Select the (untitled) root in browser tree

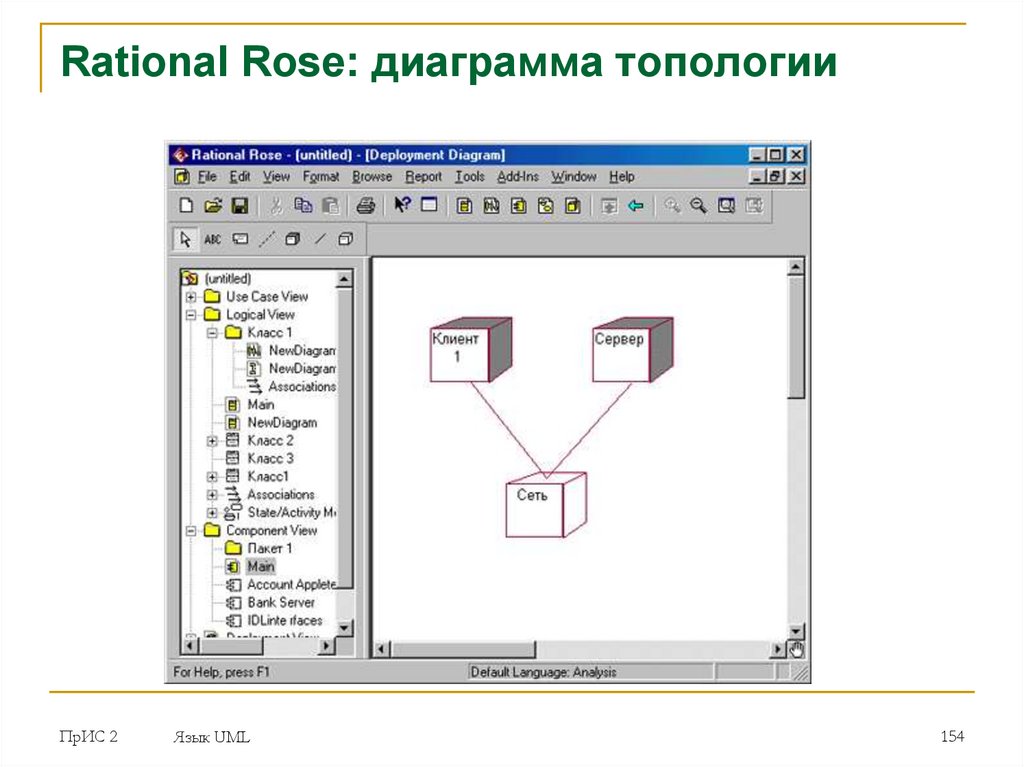pos(227,279)
